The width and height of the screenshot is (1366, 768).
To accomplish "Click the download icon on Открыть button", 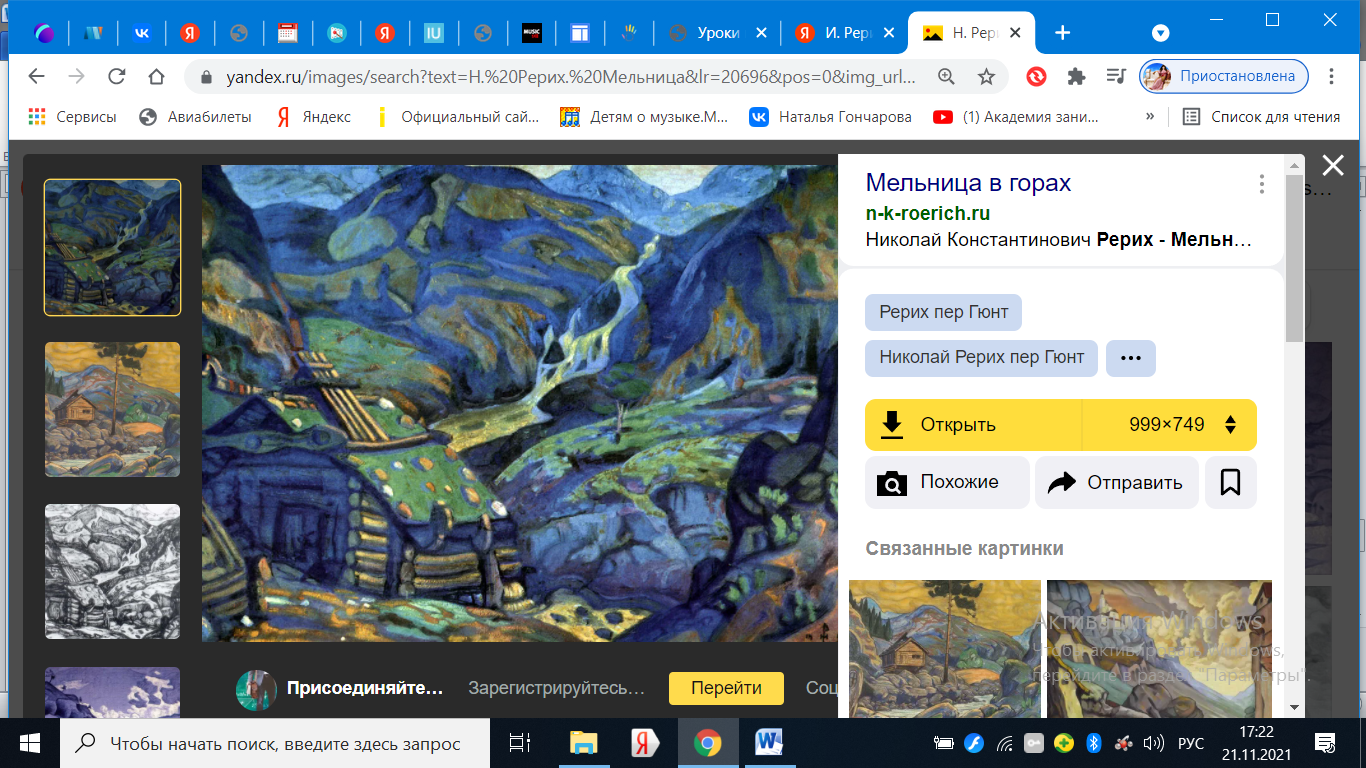I will pyautogui.click(x=891, y=425).
